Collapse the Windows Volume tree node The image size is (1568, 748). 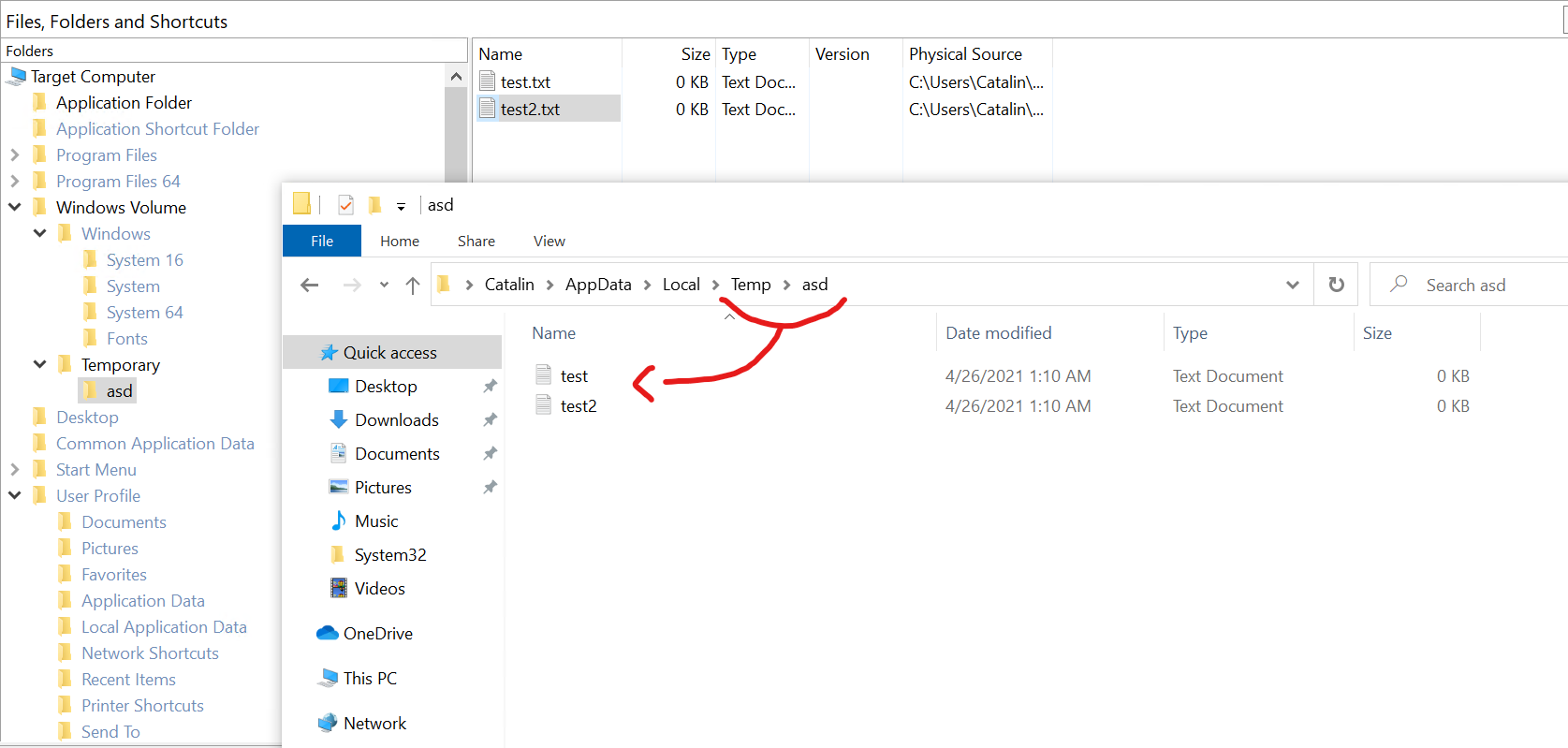tap(14, 207)
